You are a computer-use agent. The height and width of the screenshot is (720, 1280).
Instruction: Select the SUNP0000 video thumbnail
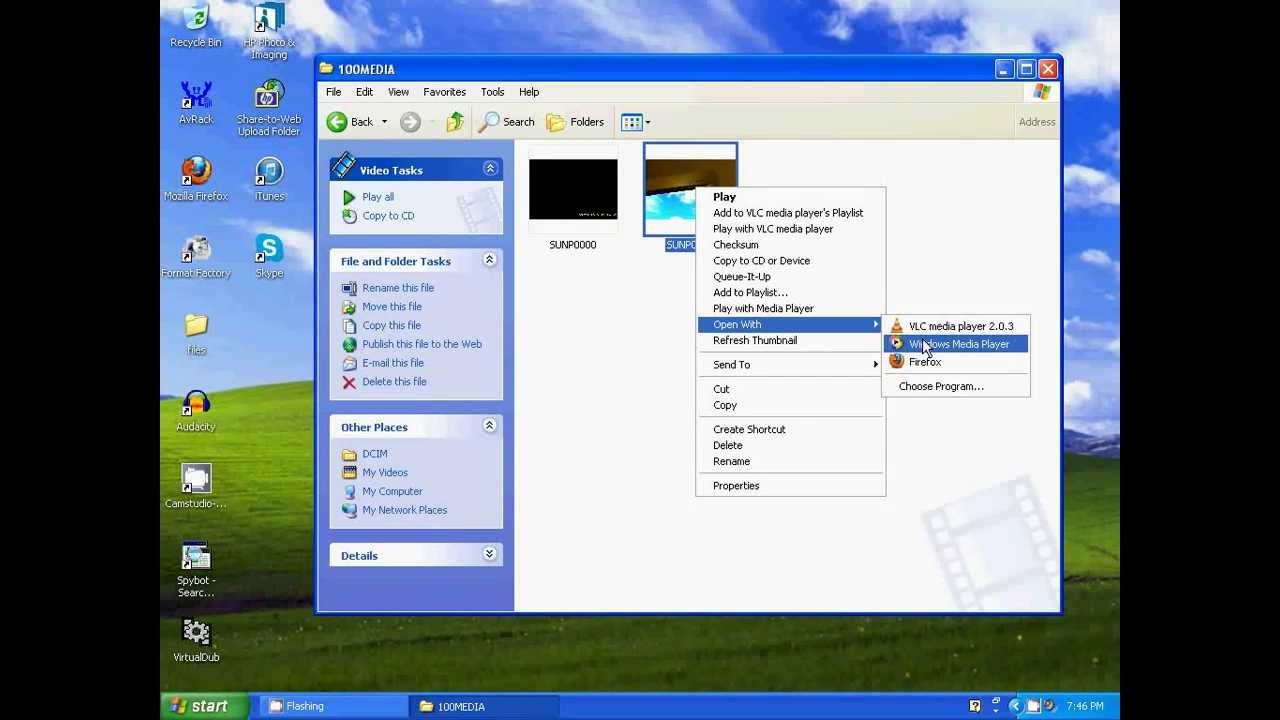573,189
